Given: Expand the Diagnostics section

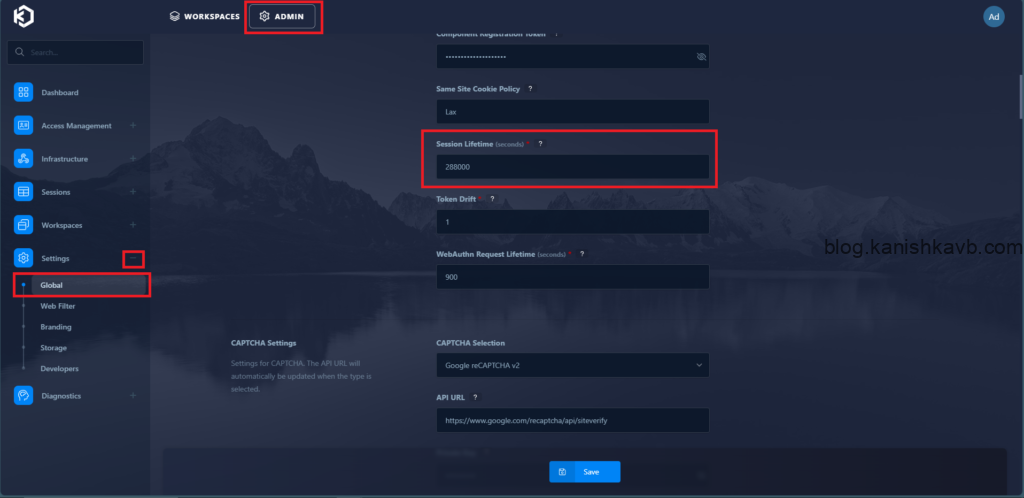Looking at the screenshot, I should click(133, 396).
